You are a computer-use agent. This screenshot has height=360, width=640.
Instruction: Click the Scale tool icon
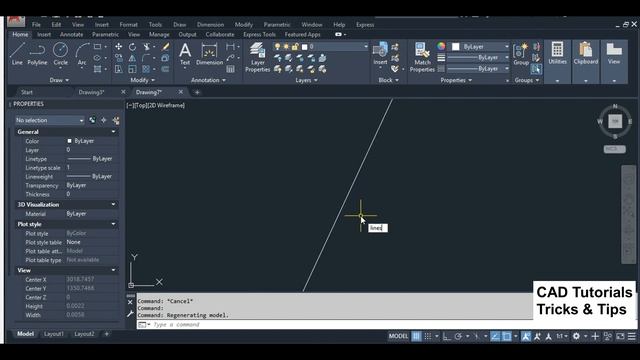pyautogui.click(x=132, y=69)
